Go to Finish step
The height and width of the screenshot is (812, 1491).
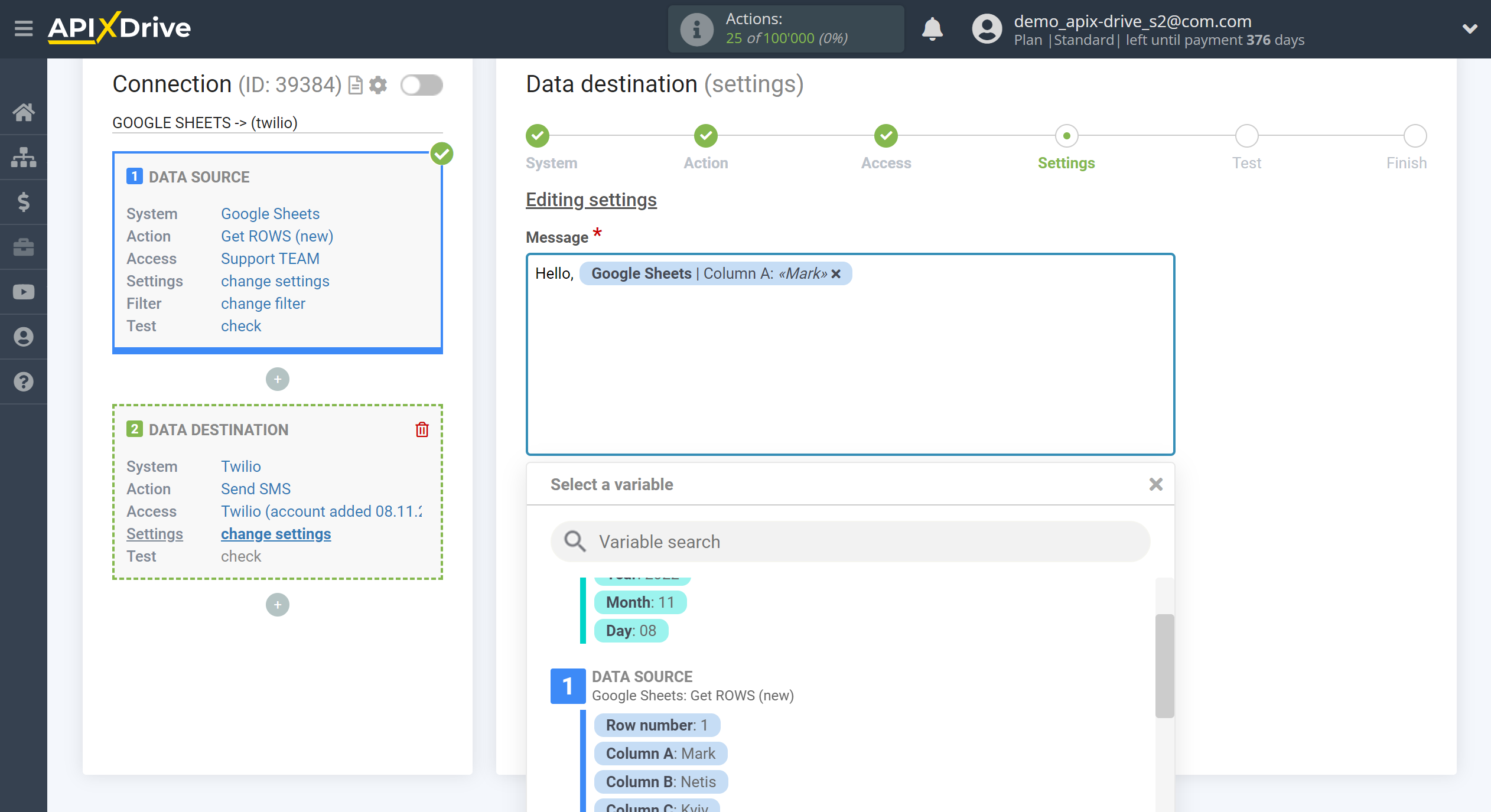click(1415, 136)
